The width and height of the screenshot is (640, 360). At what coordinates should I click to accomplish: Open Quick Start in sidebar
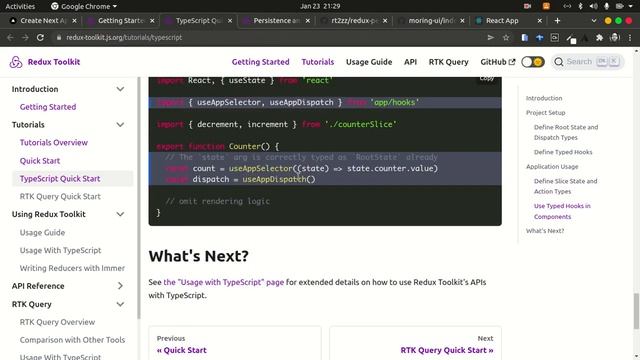point(40,161)
